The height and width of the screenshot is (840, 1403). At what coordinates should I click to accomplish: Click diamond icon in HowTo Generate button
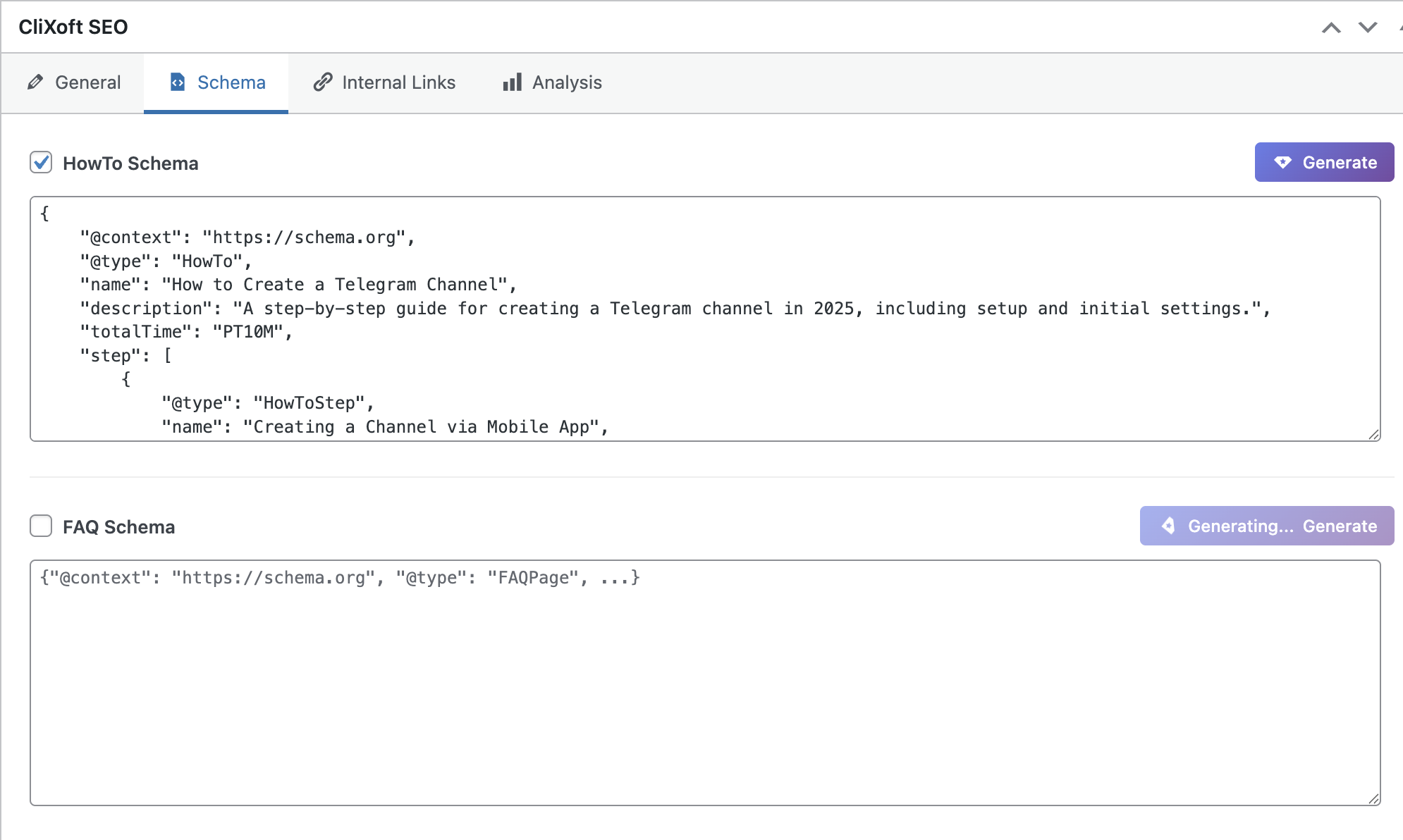click(1283, 163)
